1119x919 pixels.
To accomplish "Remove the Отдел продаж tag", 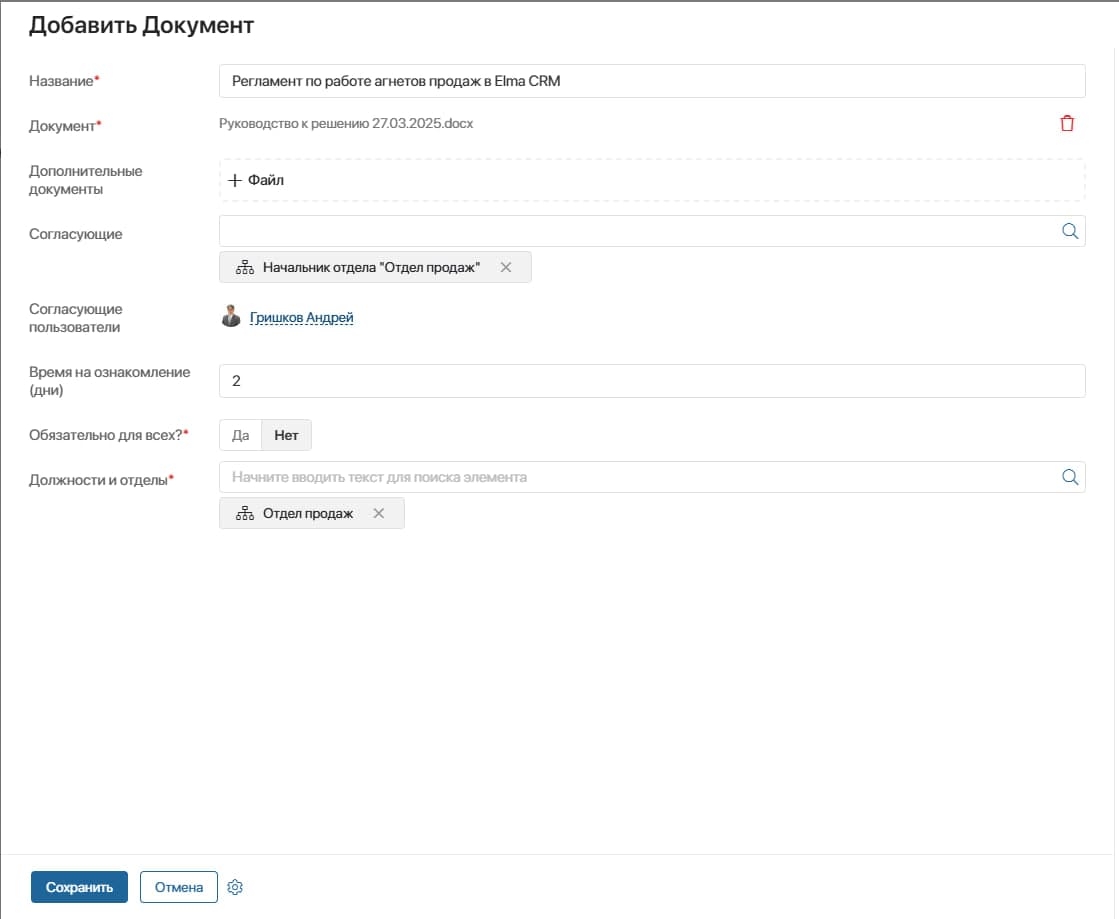I will 378,513.
